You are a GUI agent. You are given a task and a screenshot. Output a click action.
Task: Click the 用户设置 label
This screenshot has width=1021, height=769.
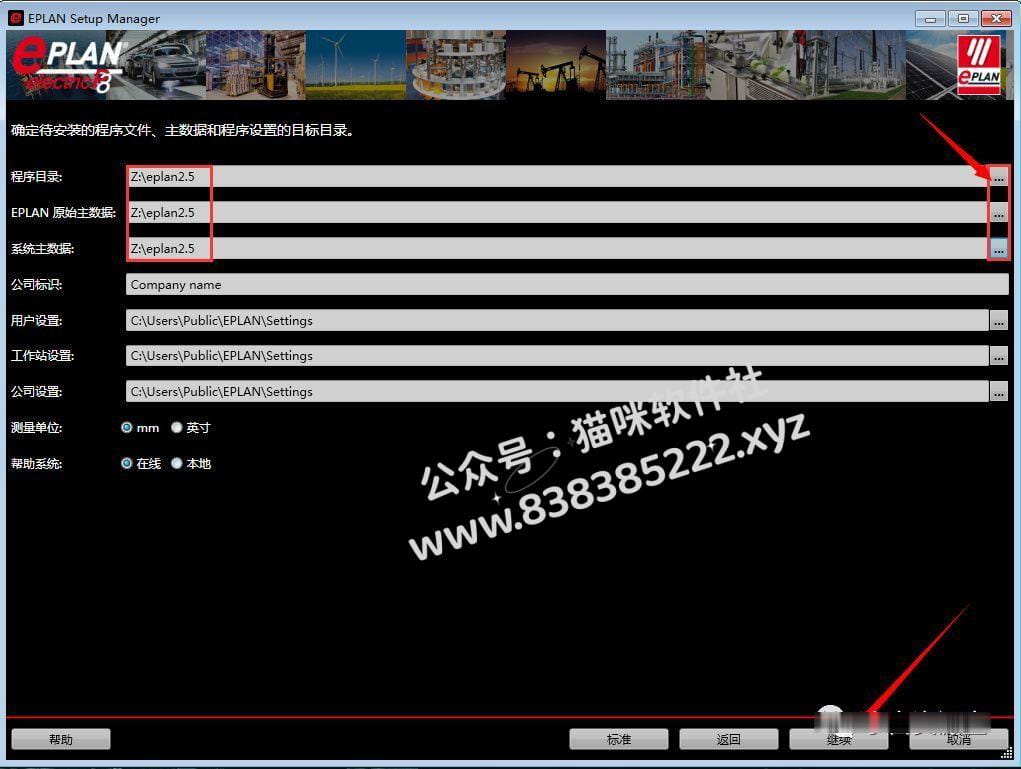(36, 320)
